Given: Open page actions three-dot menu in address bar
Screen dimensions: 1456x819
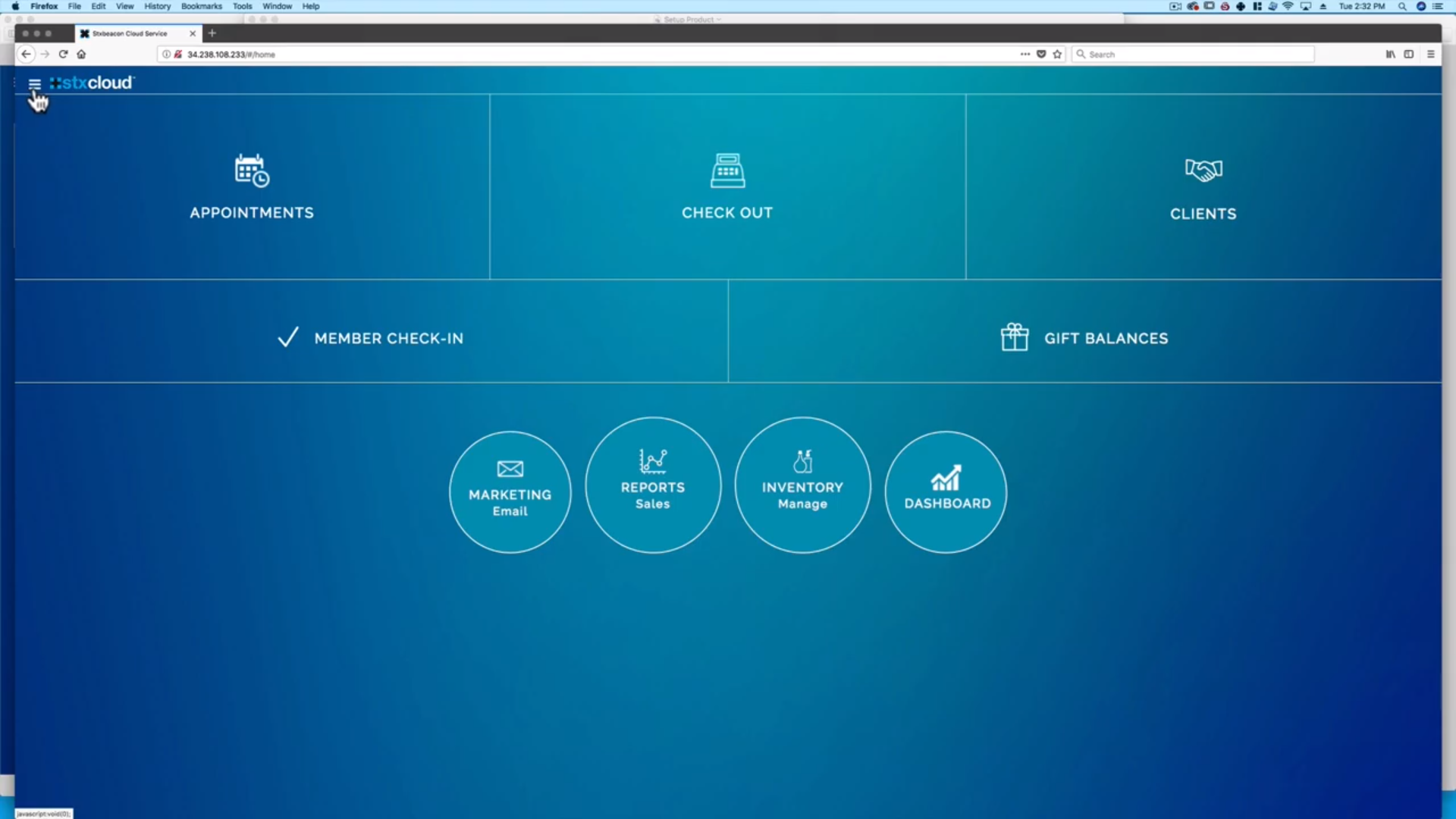Looking at the screenshot, I should [1025, 54].
